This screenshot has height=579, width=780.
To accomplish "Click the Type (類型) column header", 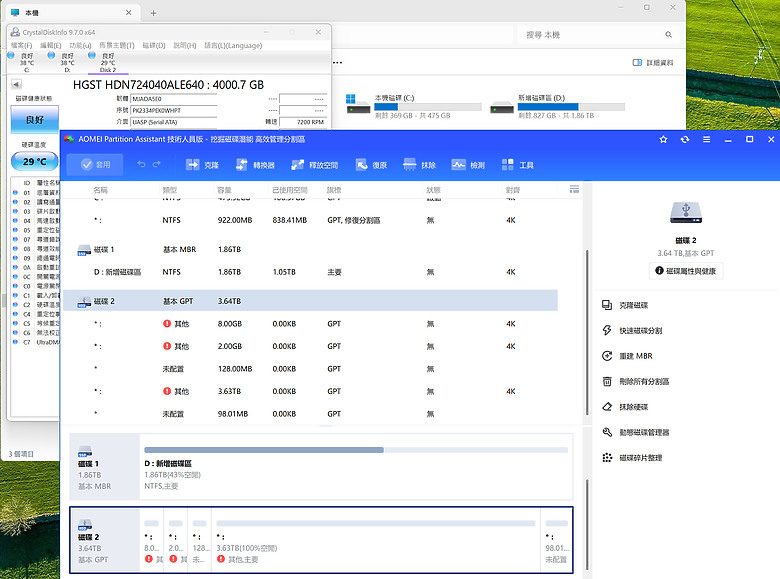I will [170, 190].
